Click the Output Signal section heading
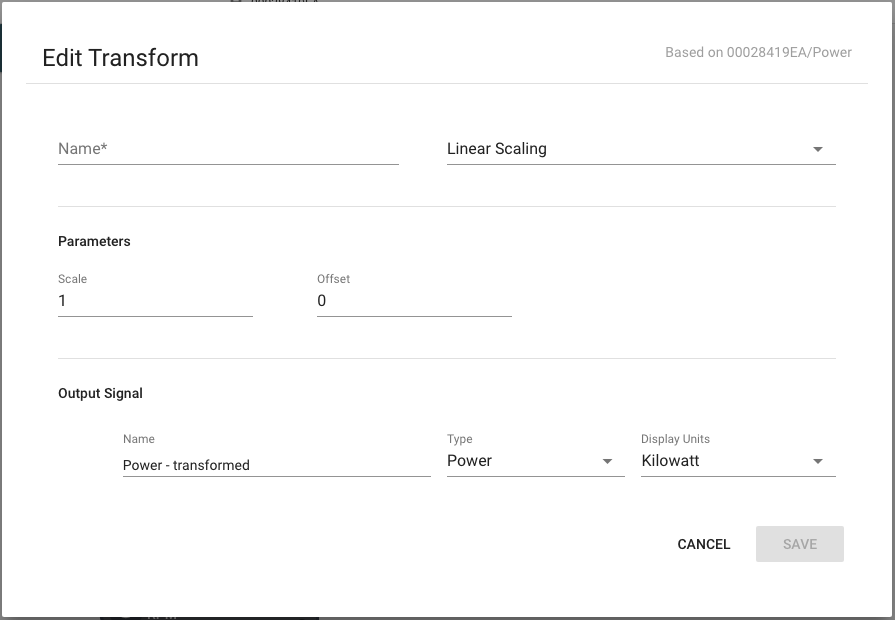 tap(100, 393)
